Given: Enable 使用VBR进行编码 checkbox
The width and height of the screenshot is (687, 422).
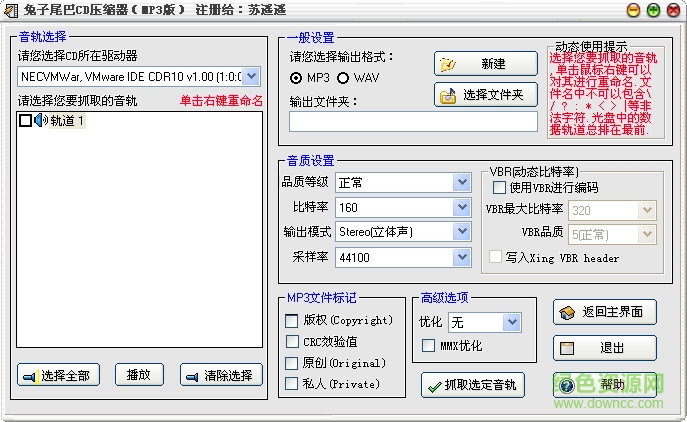Looking at the screenshot, I should [499, 188].
